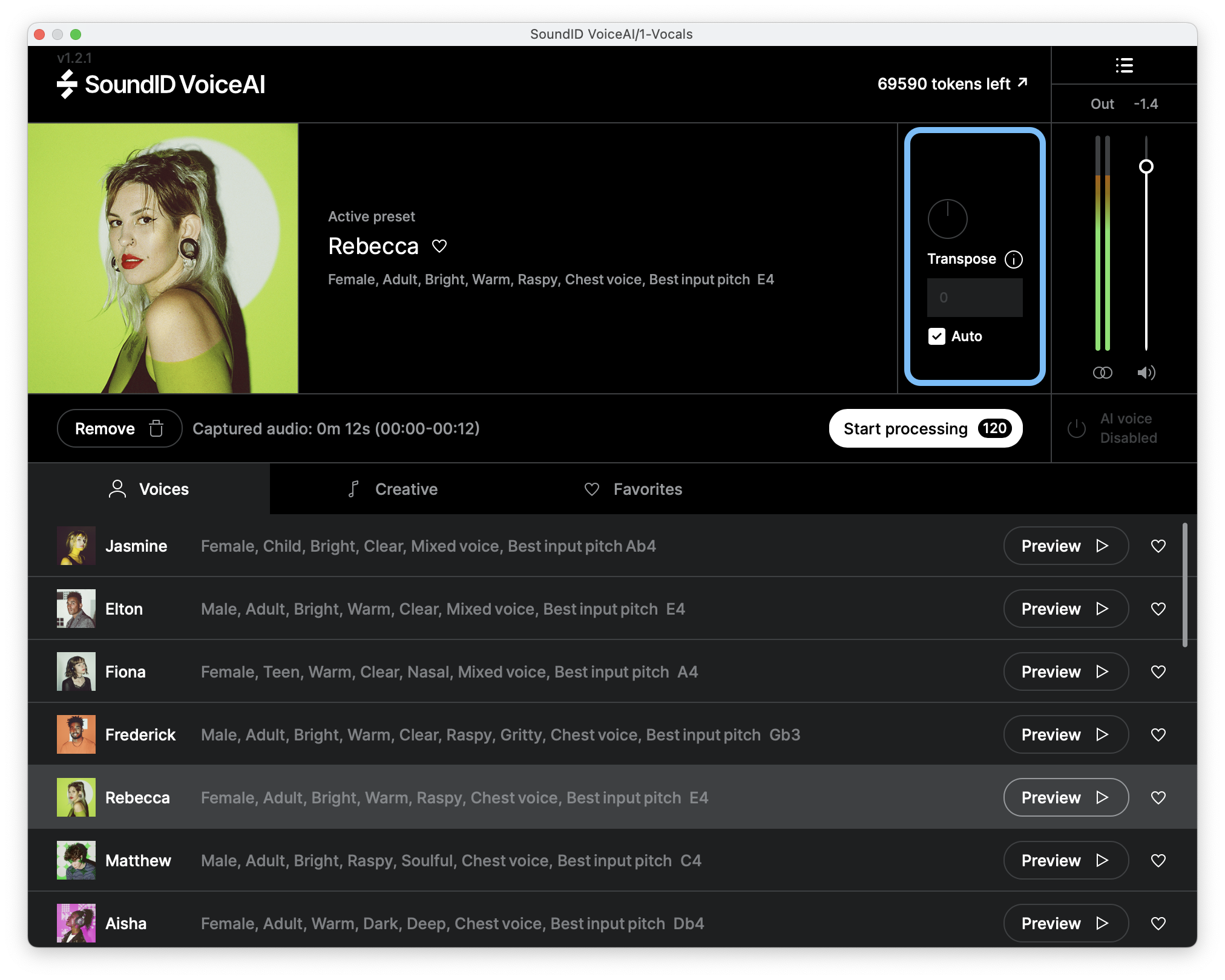Open the 69590 tokens left link
Screen dimensions: 1225x980
(952, 84)
